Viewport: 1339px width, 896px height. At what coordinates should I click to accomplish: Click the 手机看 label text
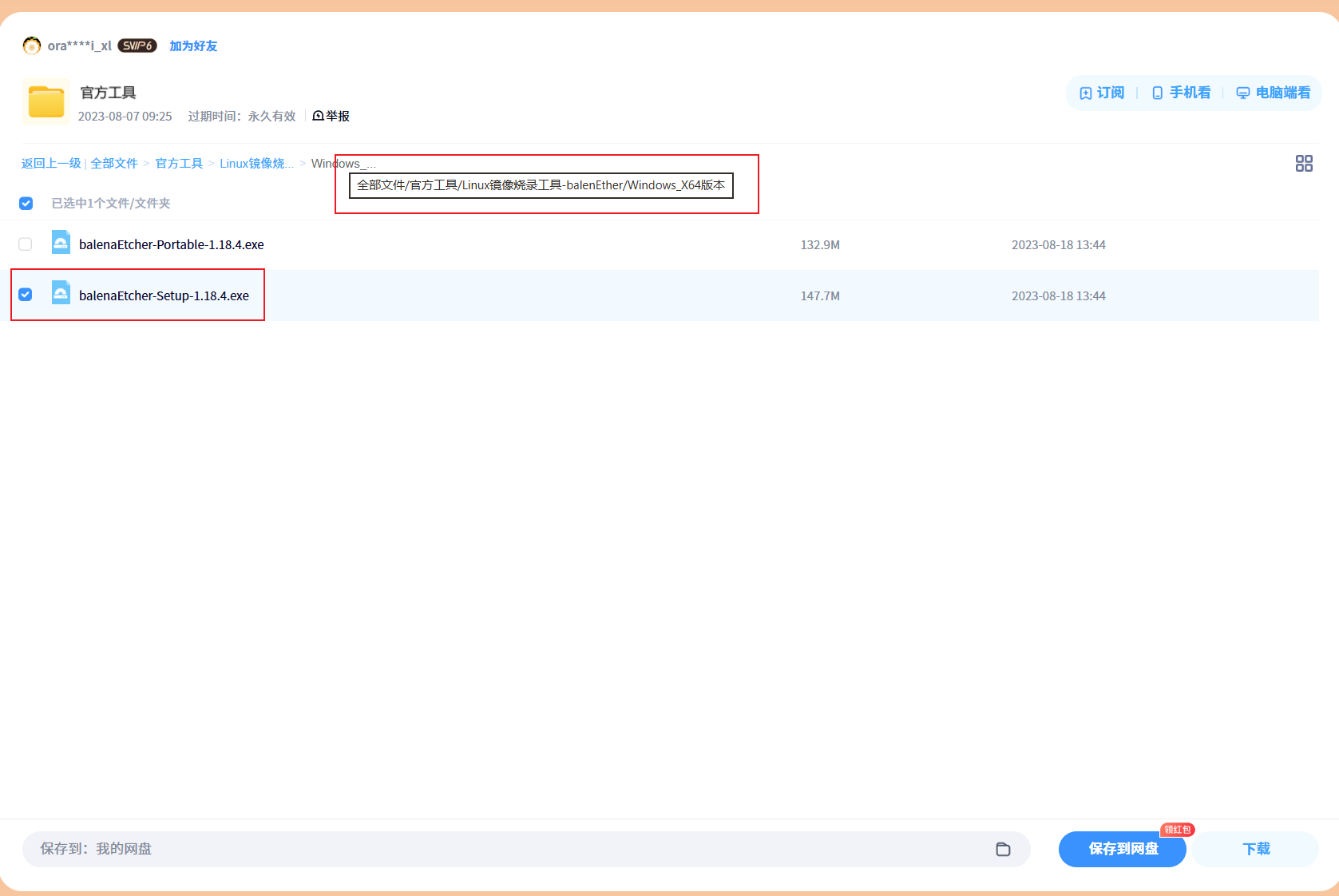(1190, 93)
